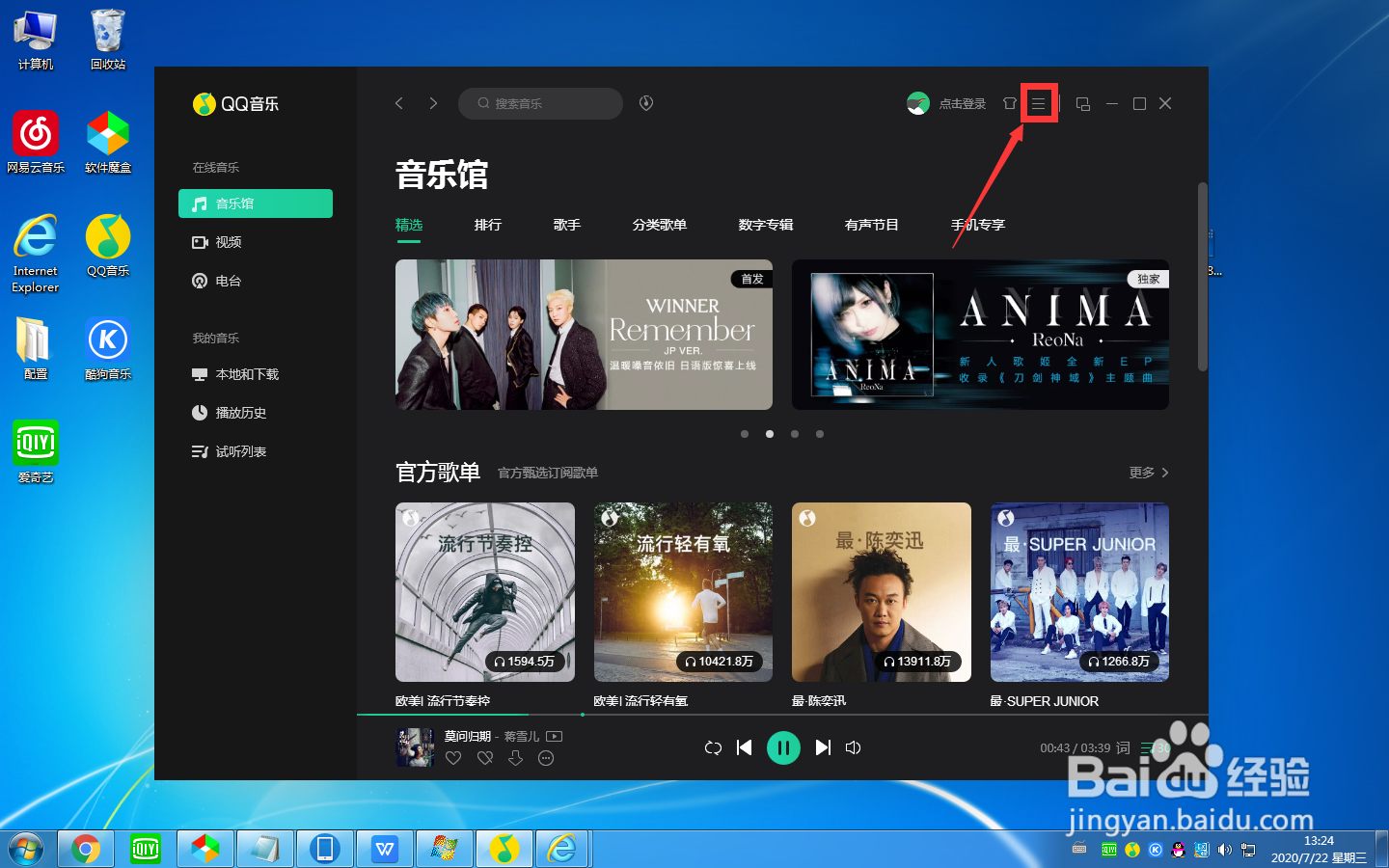Go forward with the right arrow
The width and height of the screenshot is (1389, 868).
point(433,103)
